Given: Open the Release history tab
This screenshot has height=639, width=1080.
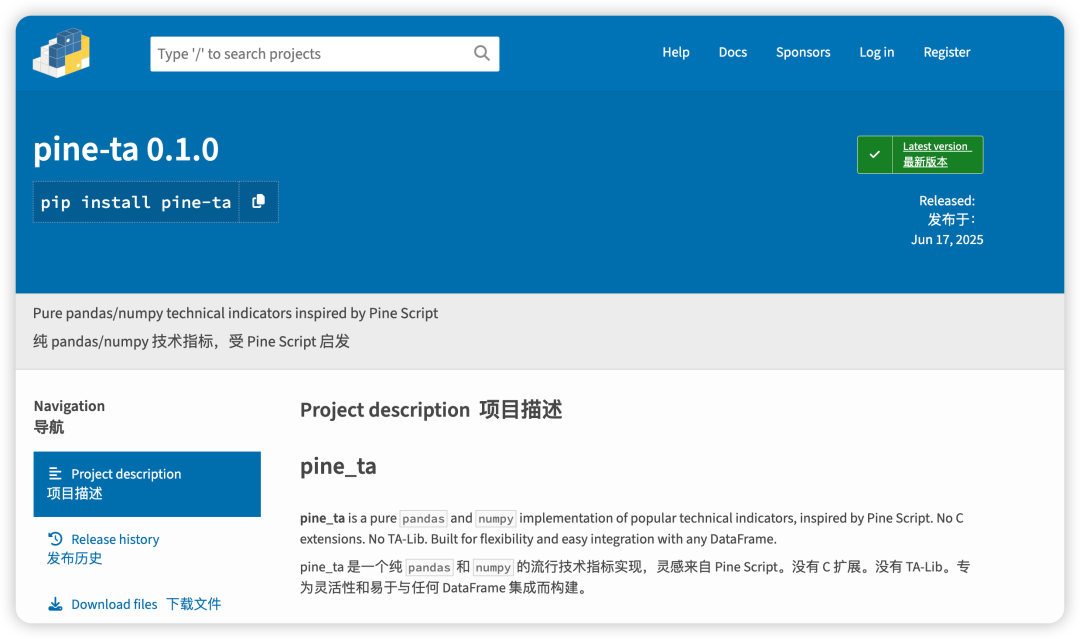Looking at the screenshot, I should pyautogui.click(x=103, y=548).
